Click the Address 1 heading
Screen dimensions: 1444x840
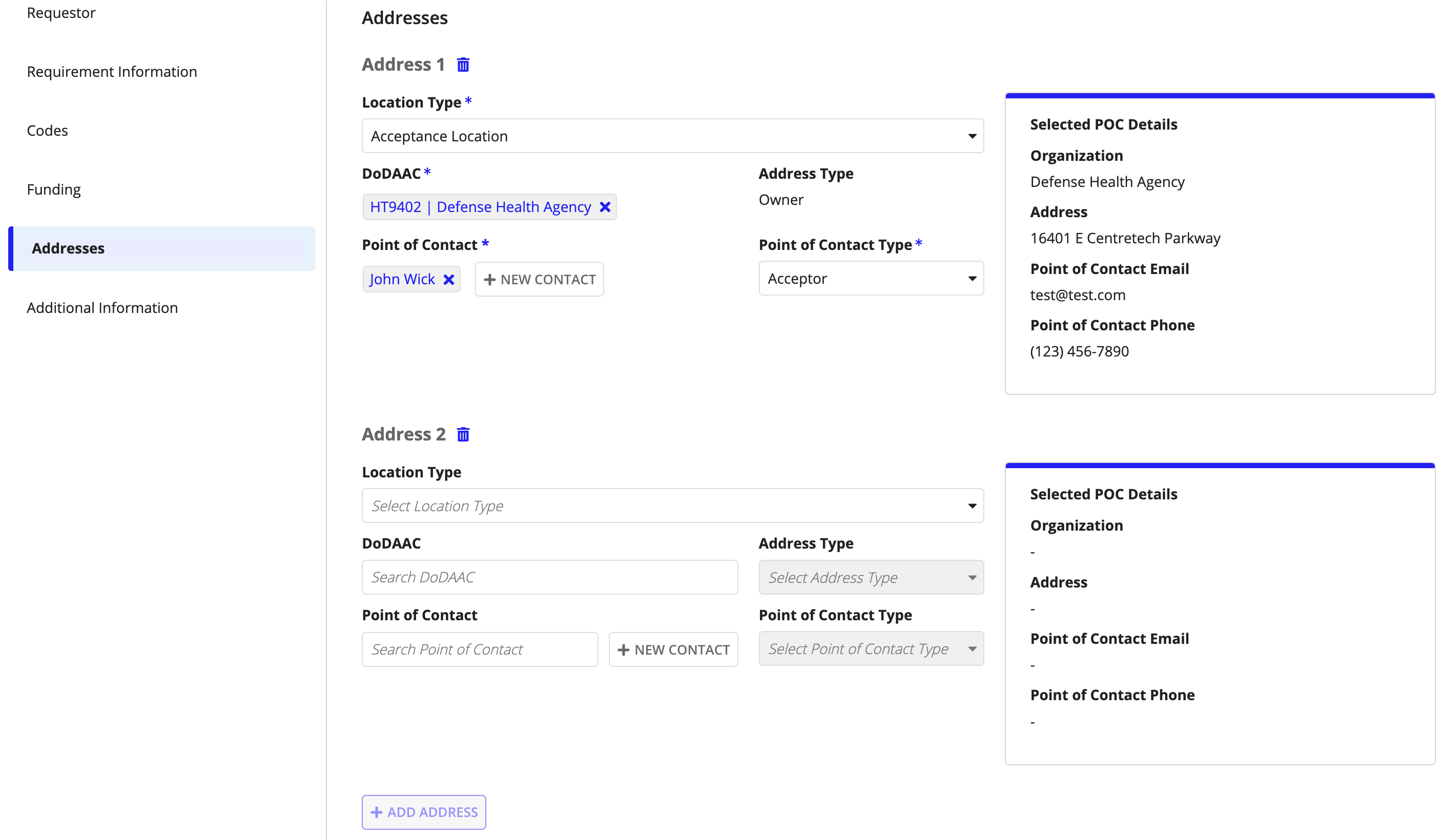pyautogui.click(x=403, y=65)
